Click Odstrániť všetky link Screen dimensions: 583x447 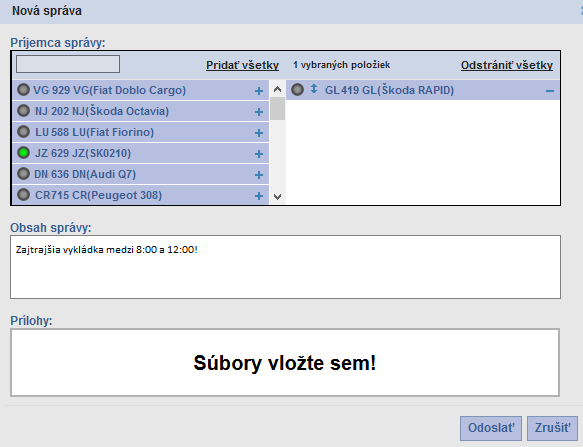point(507,65)
